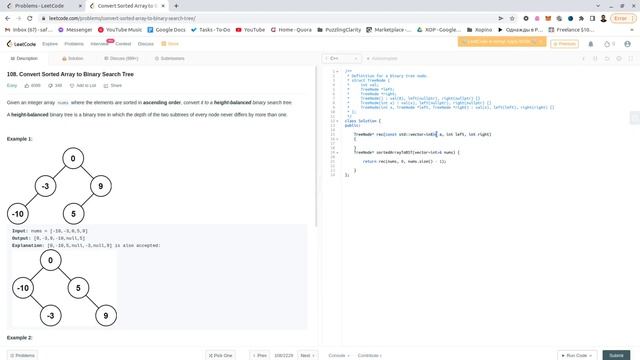Click the Premium button

(x=564, y=44)
